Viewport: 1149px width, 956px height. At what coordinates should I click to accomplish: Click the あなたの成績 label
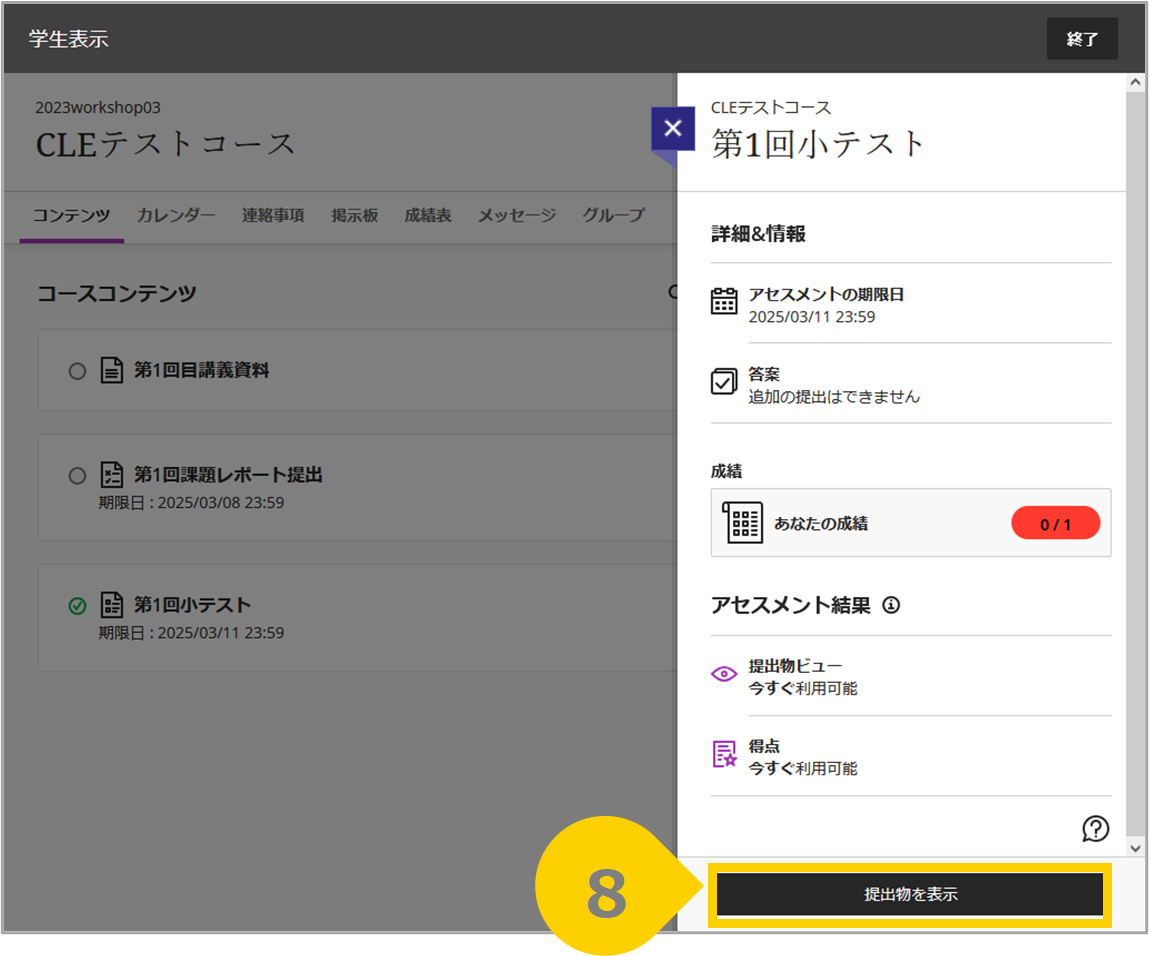pos(821,523)
